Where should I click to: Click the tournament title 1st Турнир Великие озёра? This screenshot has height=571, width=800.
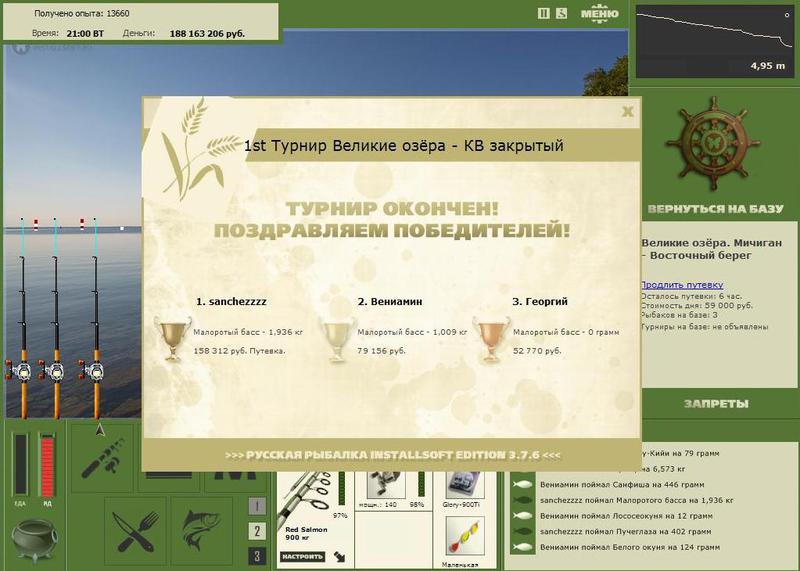point(404,145)
